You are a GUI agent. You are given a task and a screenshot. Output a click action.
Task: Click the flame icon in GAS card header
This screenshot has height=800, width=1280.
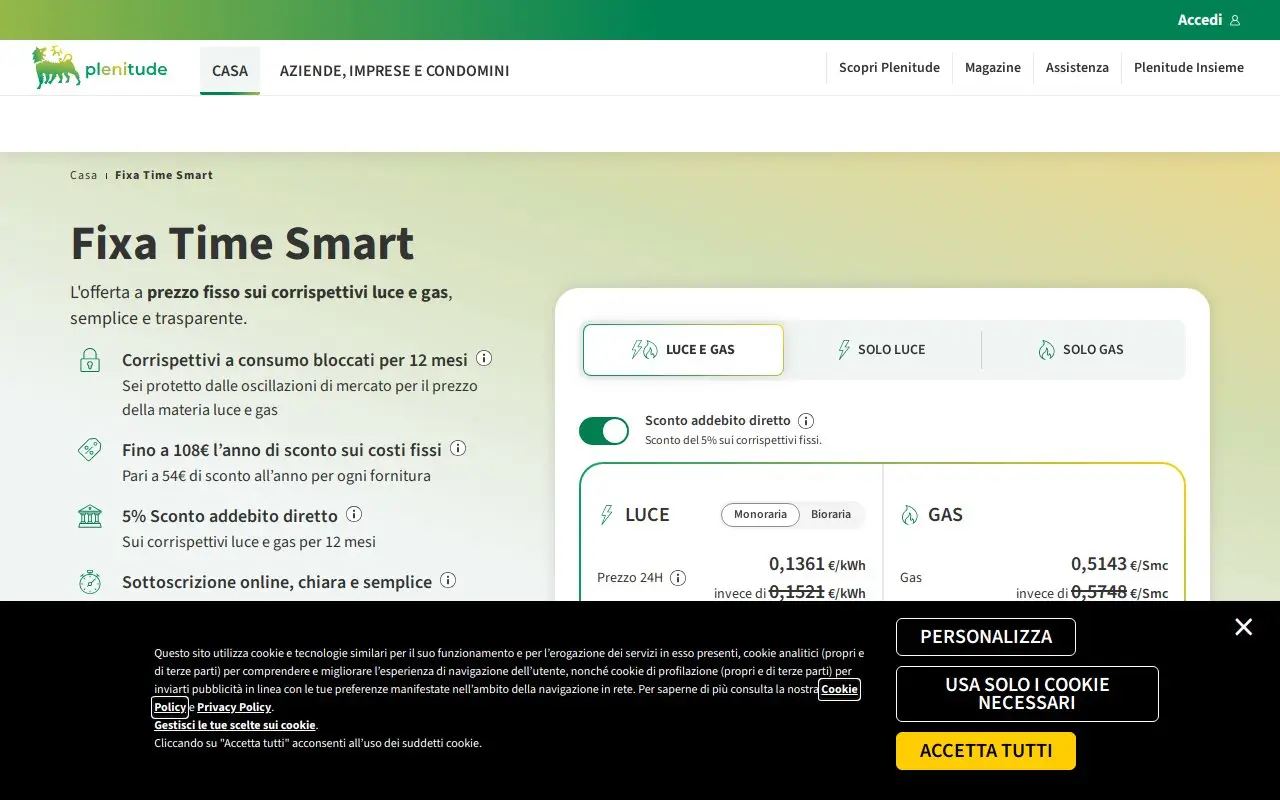pos(909,515)
